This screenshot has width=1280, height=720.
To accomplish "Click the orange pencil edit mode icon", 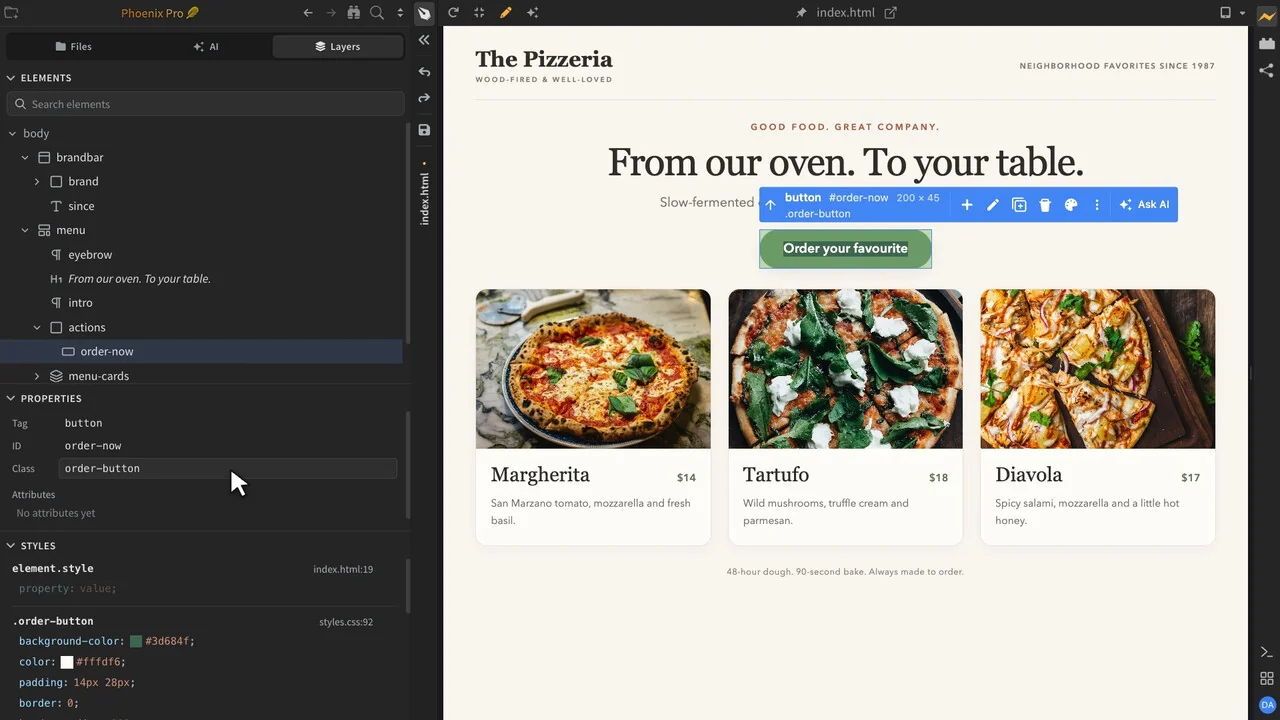I will 506,13.
